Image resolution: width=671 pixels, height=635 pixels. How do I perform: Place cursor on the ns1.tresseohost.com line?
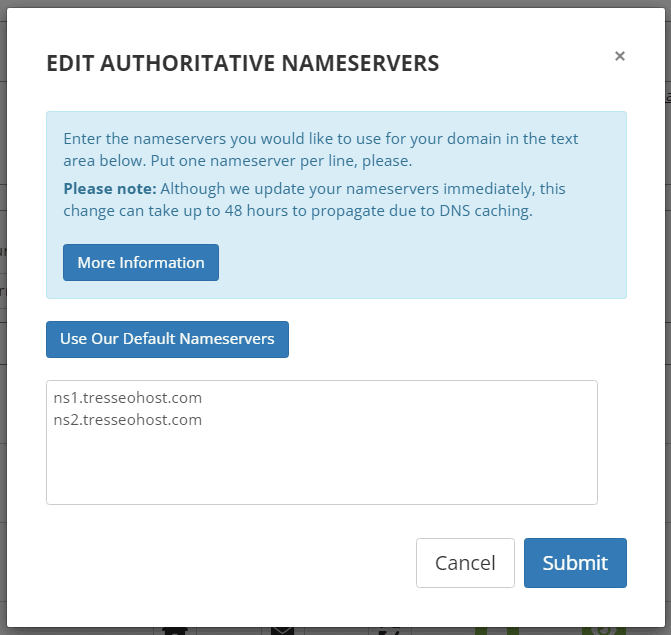click(128, 398)
